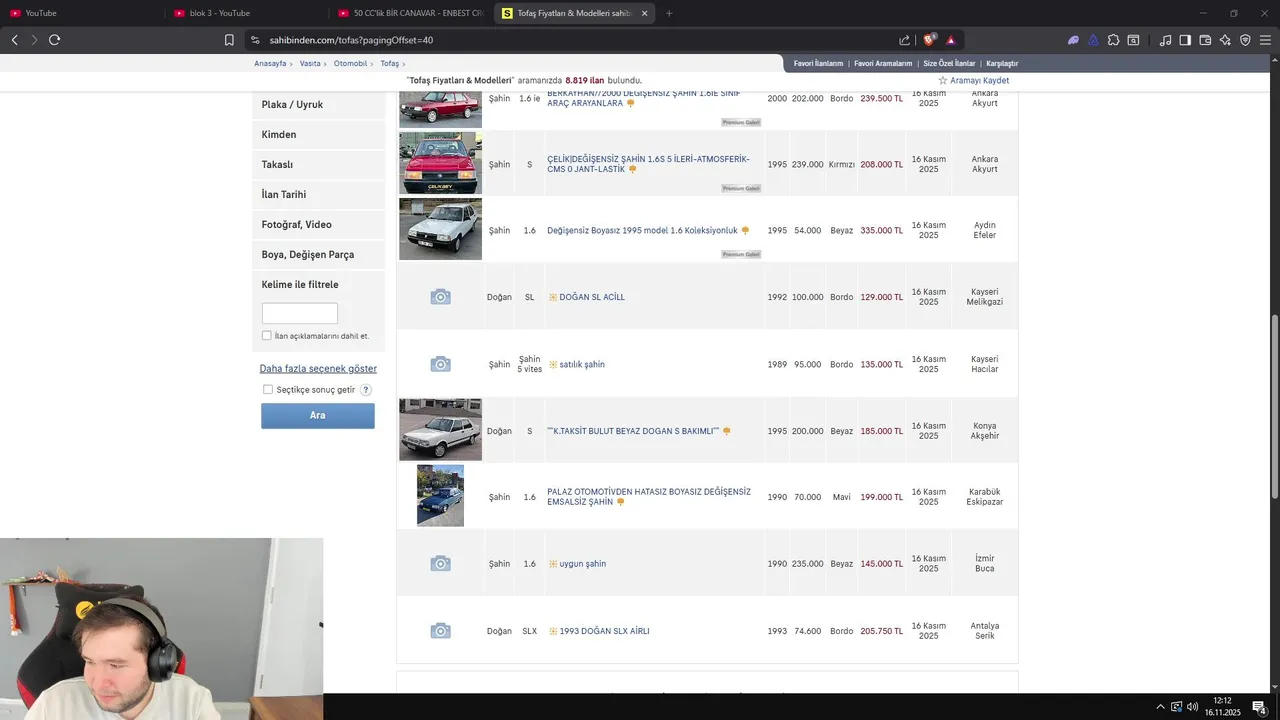Screen dimensions: 1280x720
Task: Switch to the YouTube tab
Action: pos(82,13)
